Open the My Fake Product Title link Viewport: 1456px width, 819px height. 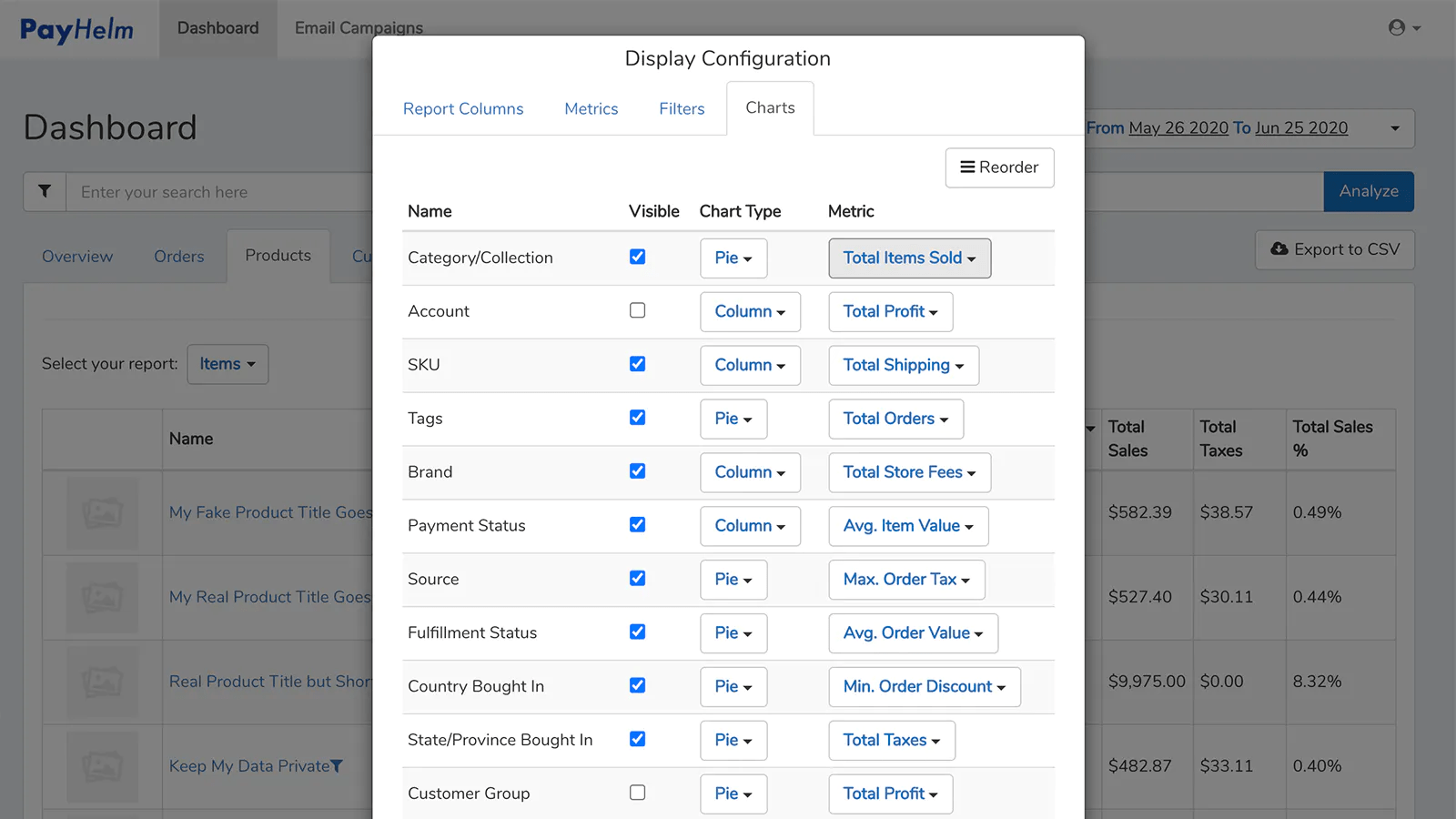click(270, 512)
